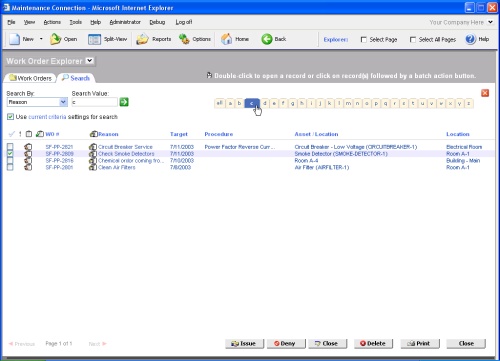The width and height of the screenshot is (500, 361).
Task: Enable the Select All Pages checkbox
Action: click(x=413, y=40)
